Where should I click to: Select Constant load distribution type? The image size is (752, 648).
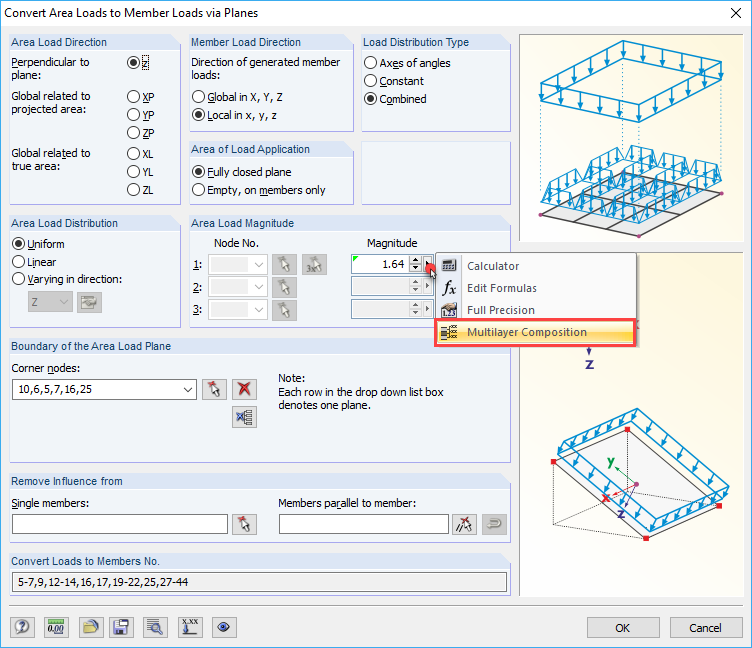click(370, 81)
